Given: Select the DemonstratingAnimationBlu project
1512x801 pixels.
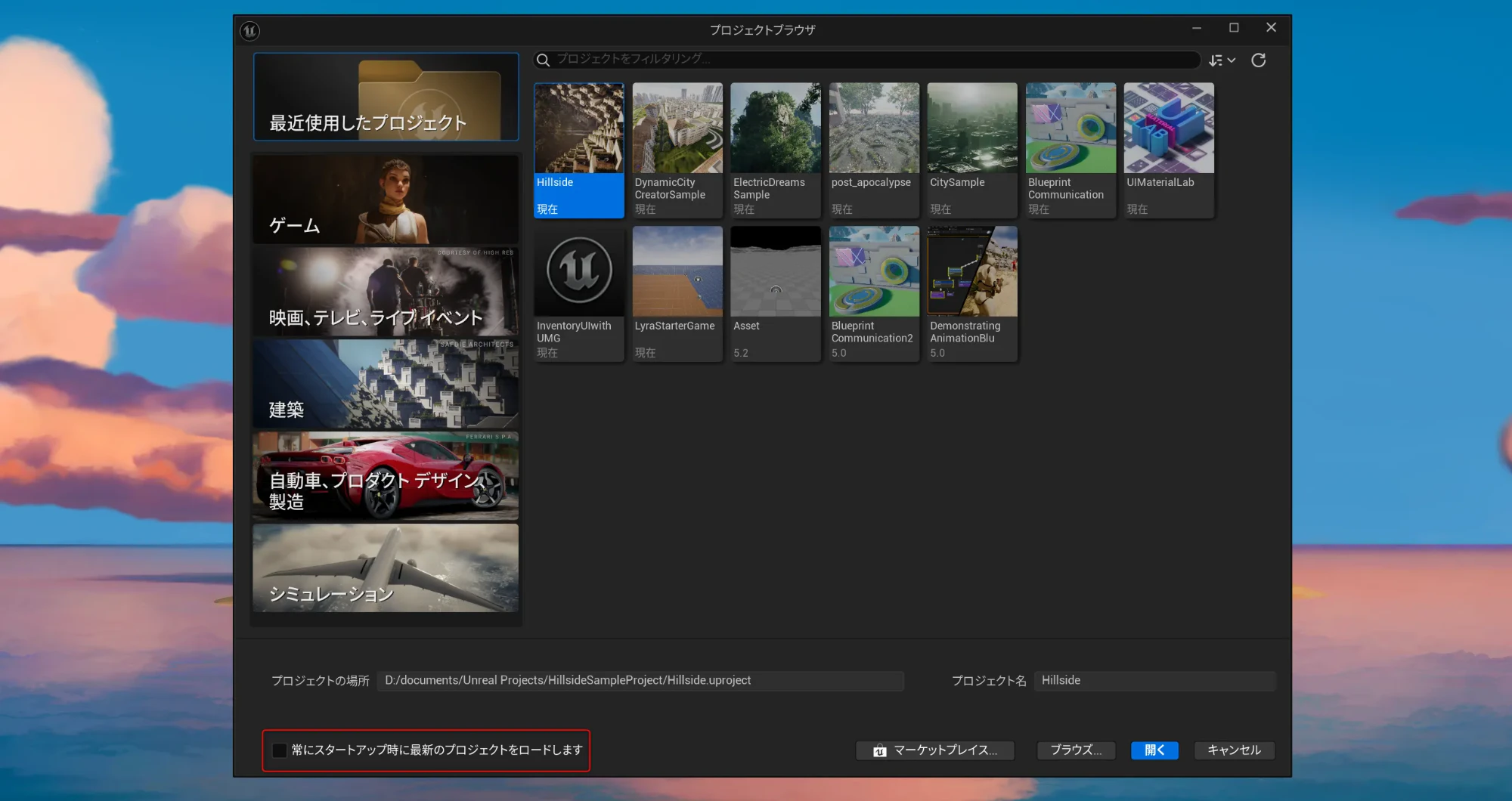Looking at the screenshot, I should (x=972, y=294).
